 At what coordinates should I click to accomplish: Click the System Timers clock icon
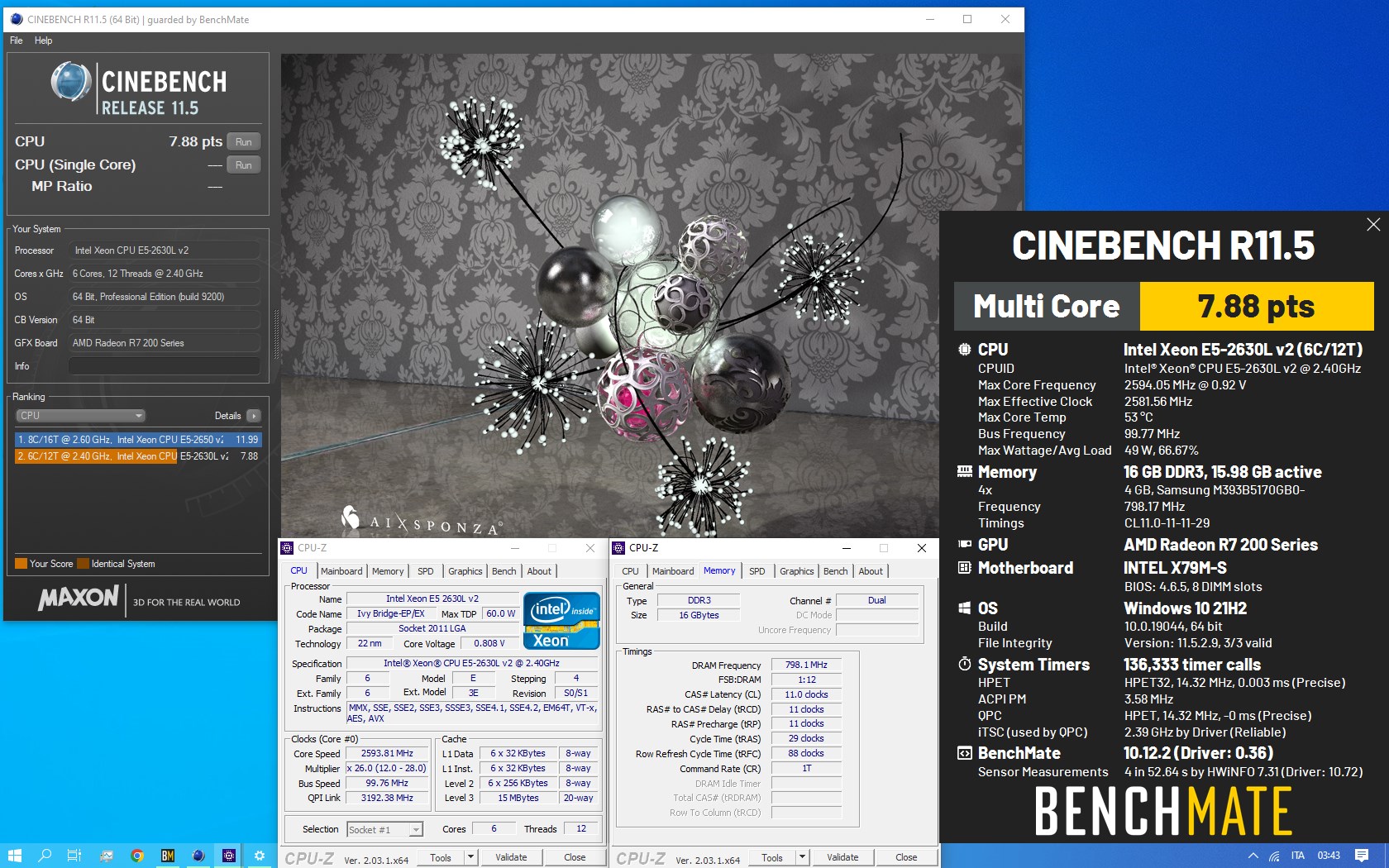(x=964, y=665)
